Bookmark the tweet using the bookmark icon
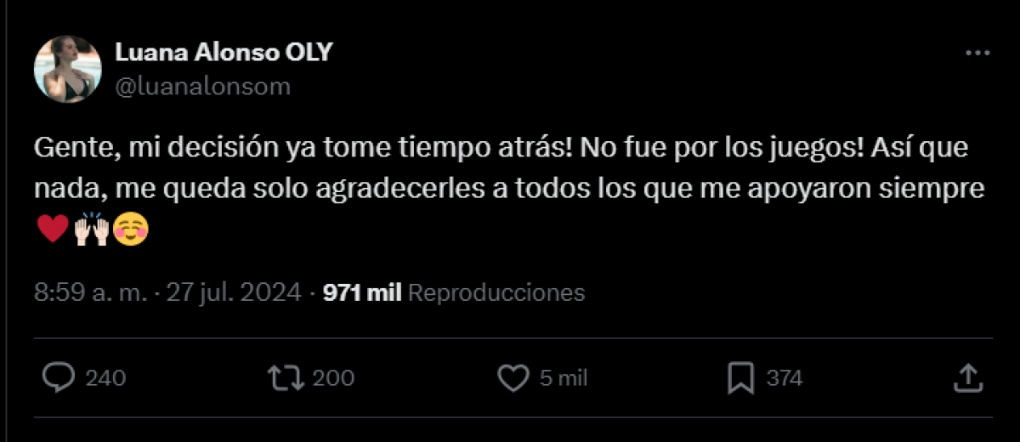Image resolution: width=1020 pixels, height=442 pixels. point(741,378)
